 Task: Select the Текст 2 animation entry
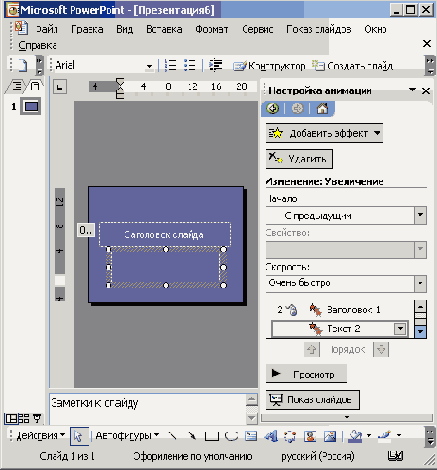point(340,329)
